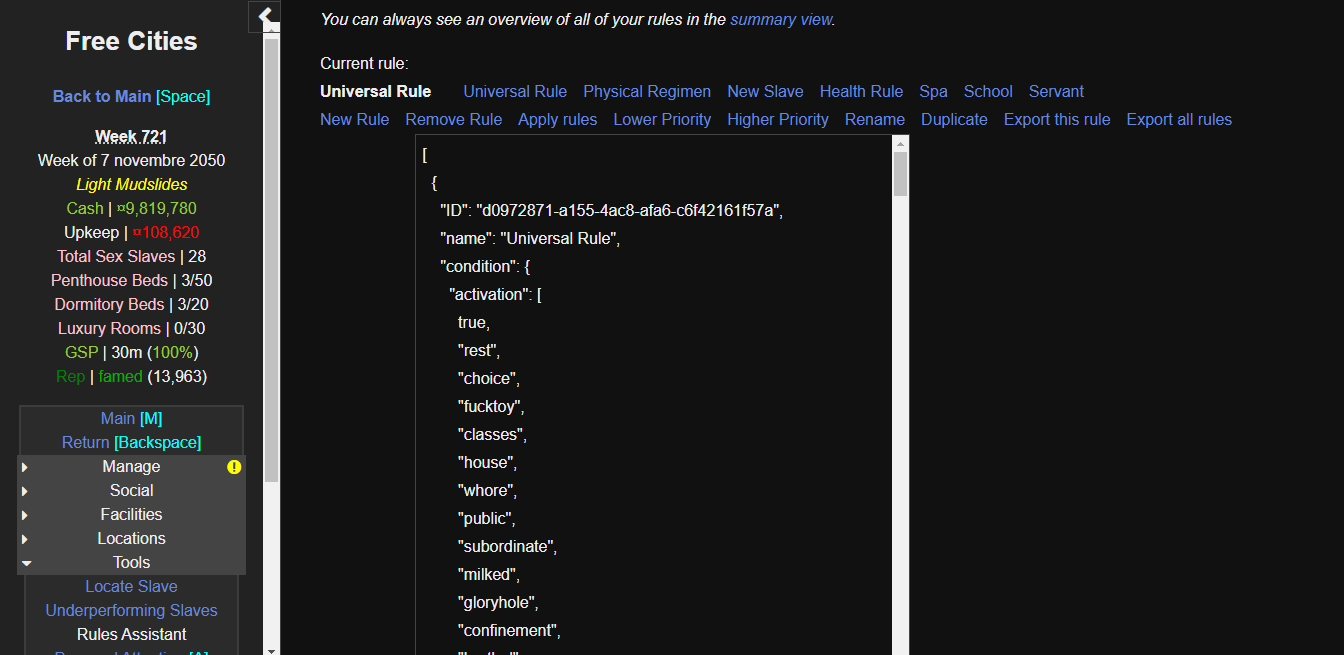1344x655 pixels.
Task: Collapse the sidebar with the arrow icon
Action: 265,16
